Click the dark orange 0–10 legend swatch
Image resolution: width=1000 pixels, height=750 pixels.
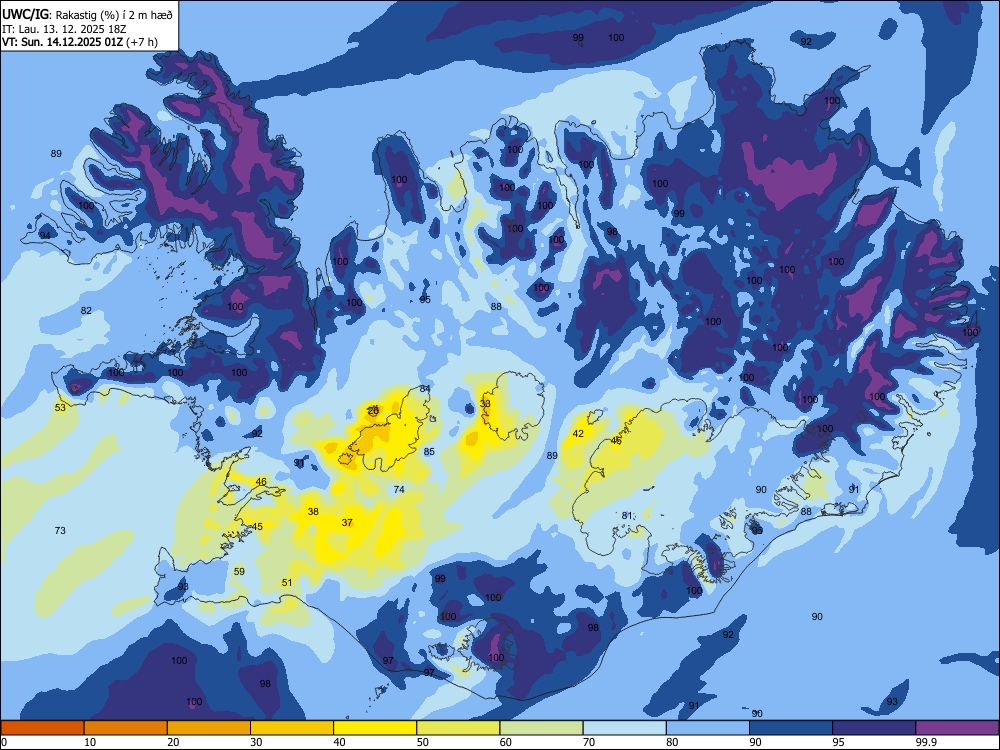[42, 728]
